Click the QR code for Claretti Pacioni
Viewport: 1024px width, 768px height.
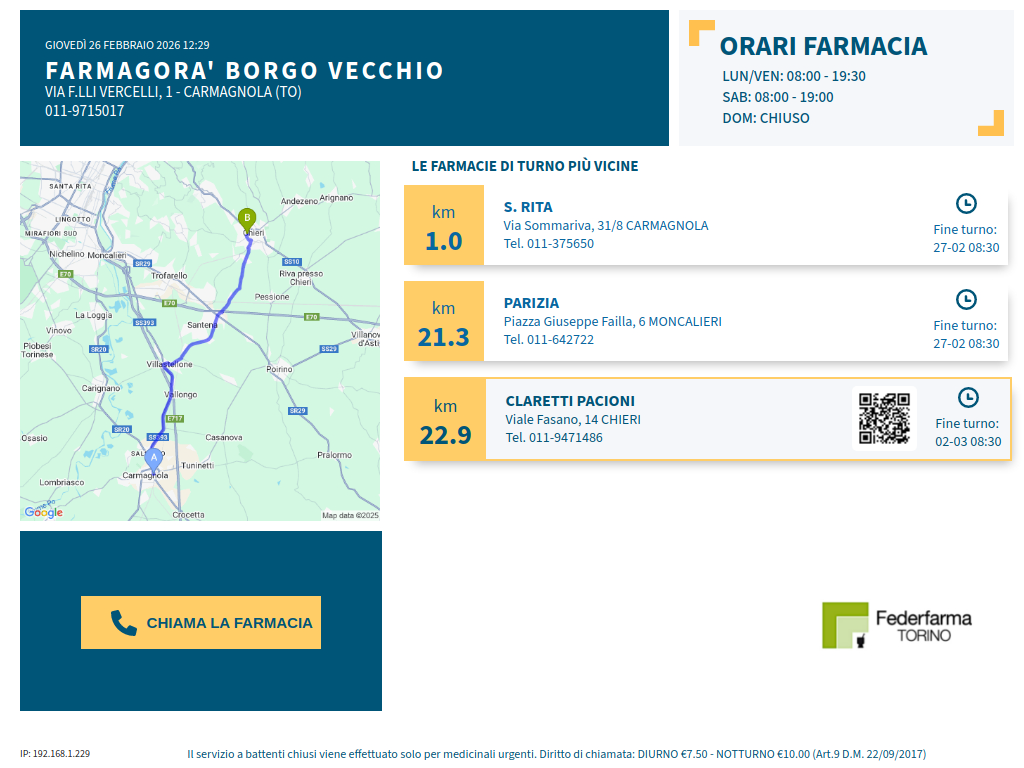(x=884, y=418)
